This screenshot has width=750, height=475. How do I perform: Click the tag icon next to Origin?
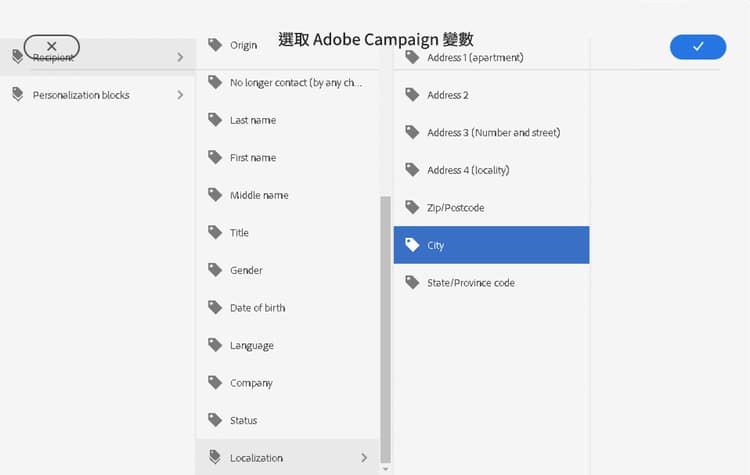click(x=215, y=45)
